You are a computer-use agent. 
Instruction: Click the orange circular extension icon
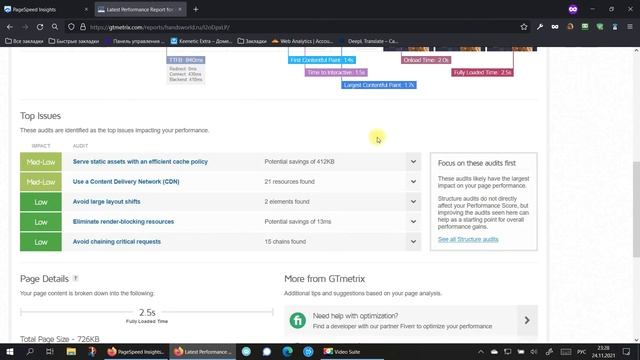click(570, 27)
